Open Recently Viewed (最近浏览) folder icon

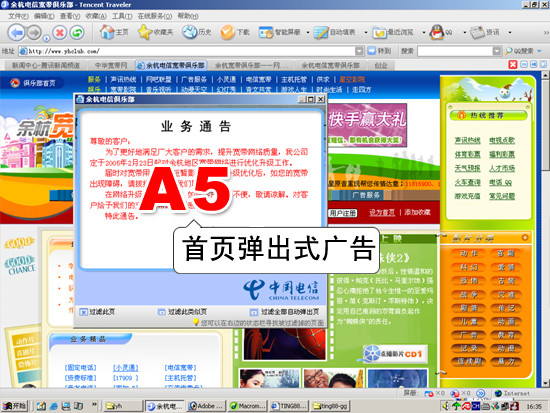click(x=393, y=32)
